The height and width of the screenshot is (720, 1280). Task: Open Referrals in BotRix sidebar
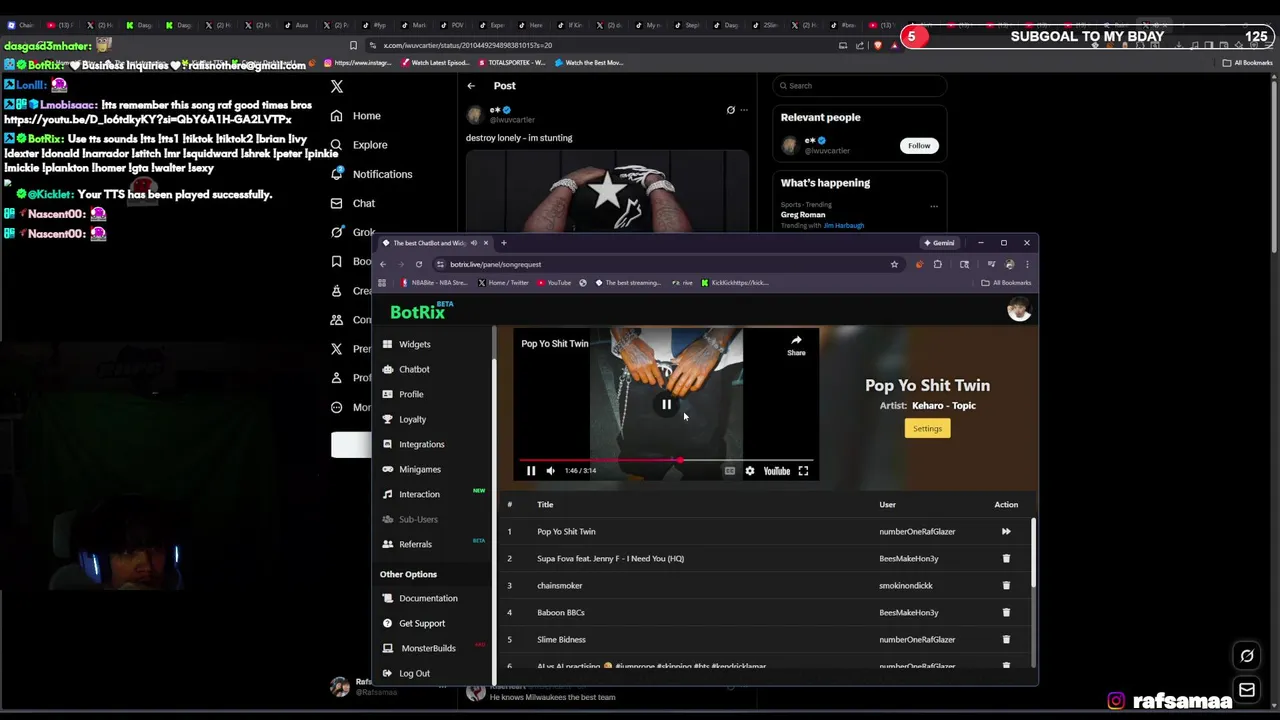[x=415, y=544]
